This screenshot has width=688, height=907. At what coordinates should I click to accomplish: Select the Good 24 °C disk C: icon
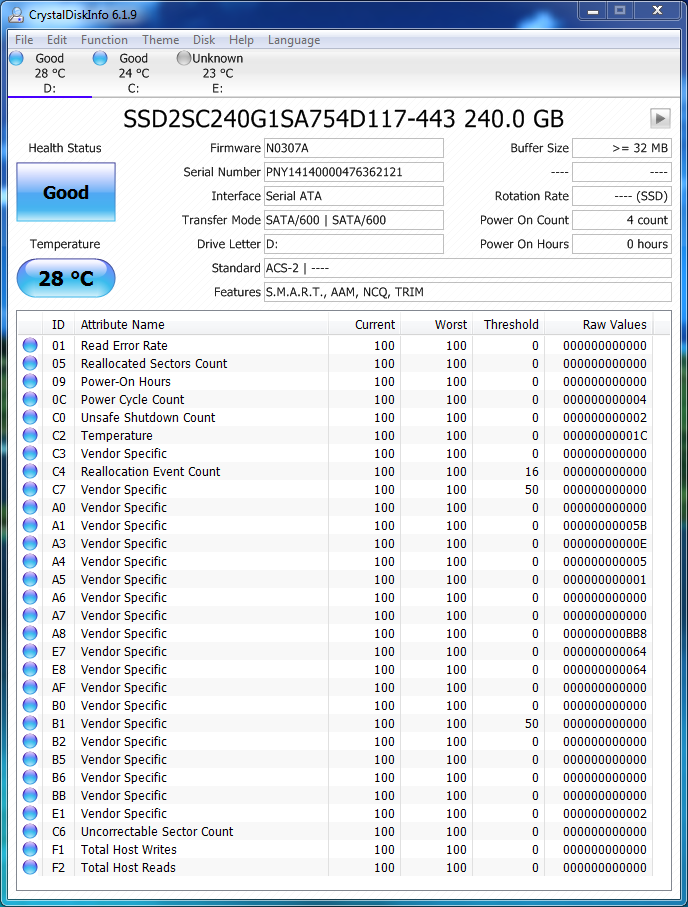point(100,59)
